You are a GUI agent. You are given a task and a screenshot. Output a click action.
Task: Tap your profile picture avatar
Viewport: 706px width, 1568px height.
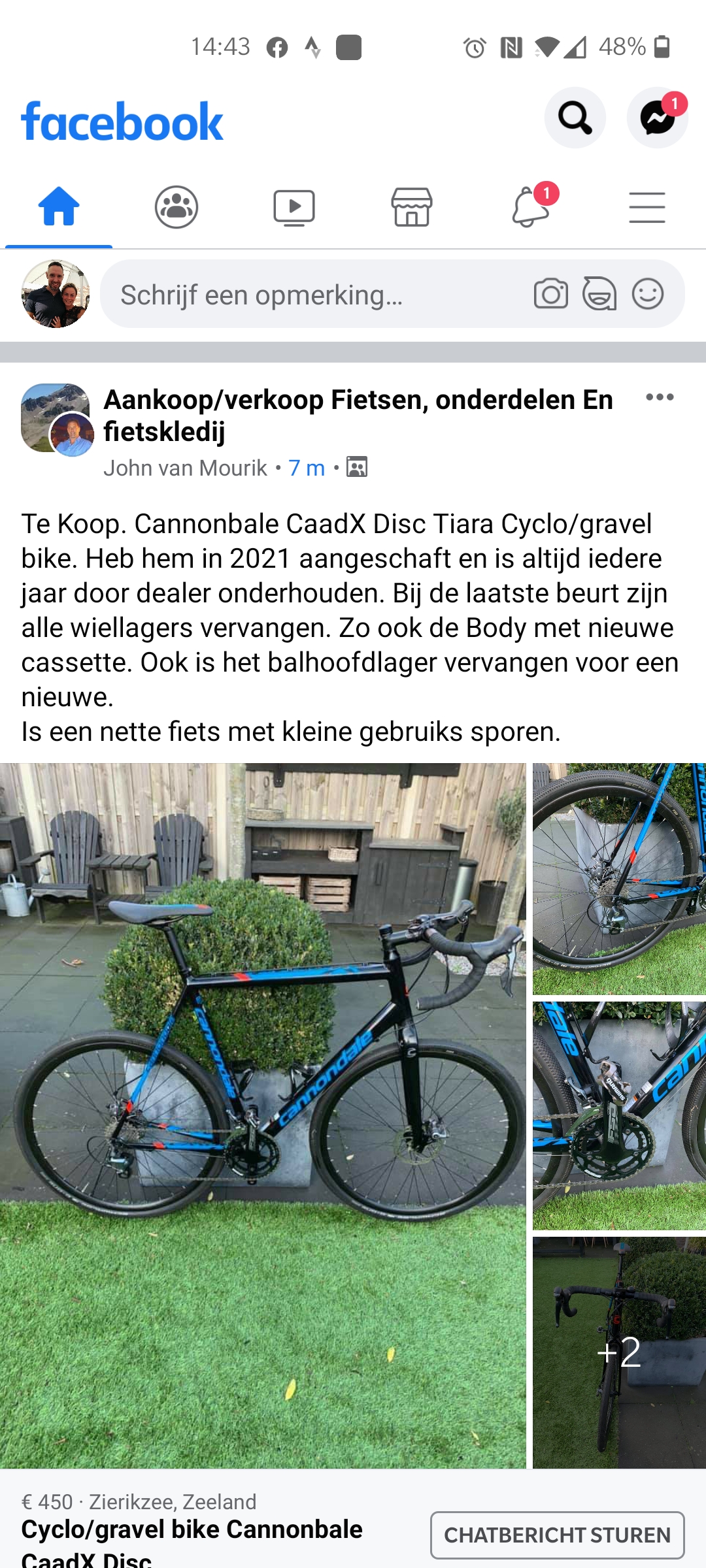point(56,294)
